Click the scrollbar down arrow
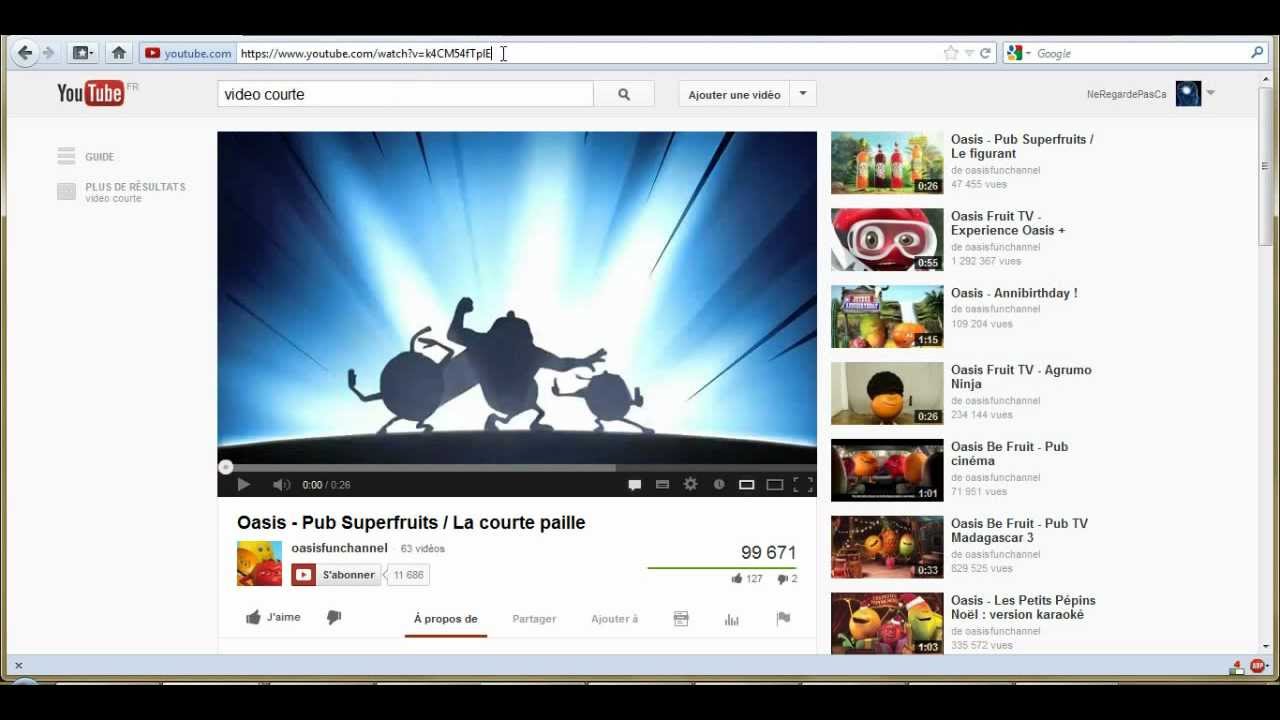The height and width of the screenshot is (720, 1280). click(x=1265, y=646)
